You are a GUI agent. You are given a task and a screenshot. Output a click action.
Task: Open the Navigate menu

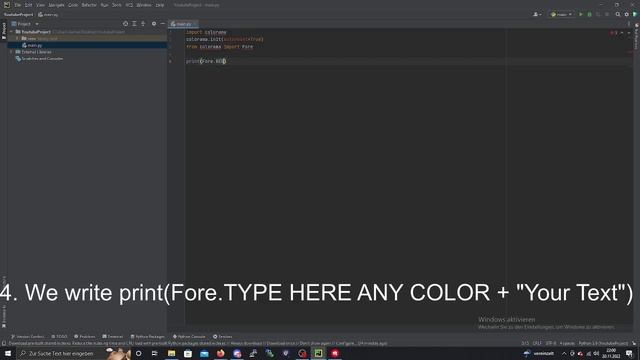click(x=56, y=5)
